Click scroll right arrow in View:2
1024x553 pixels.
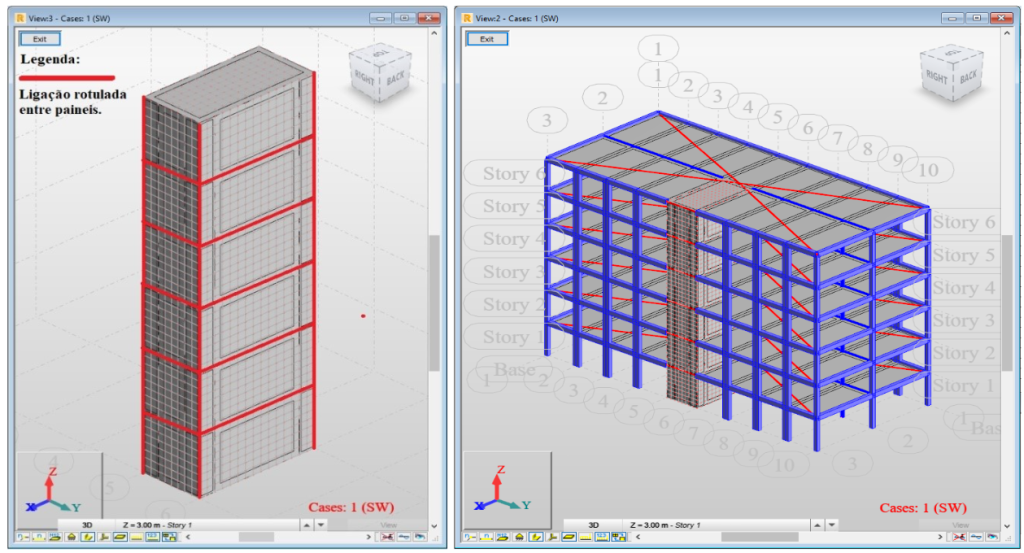pyautogui.click(x=940, y=537)
